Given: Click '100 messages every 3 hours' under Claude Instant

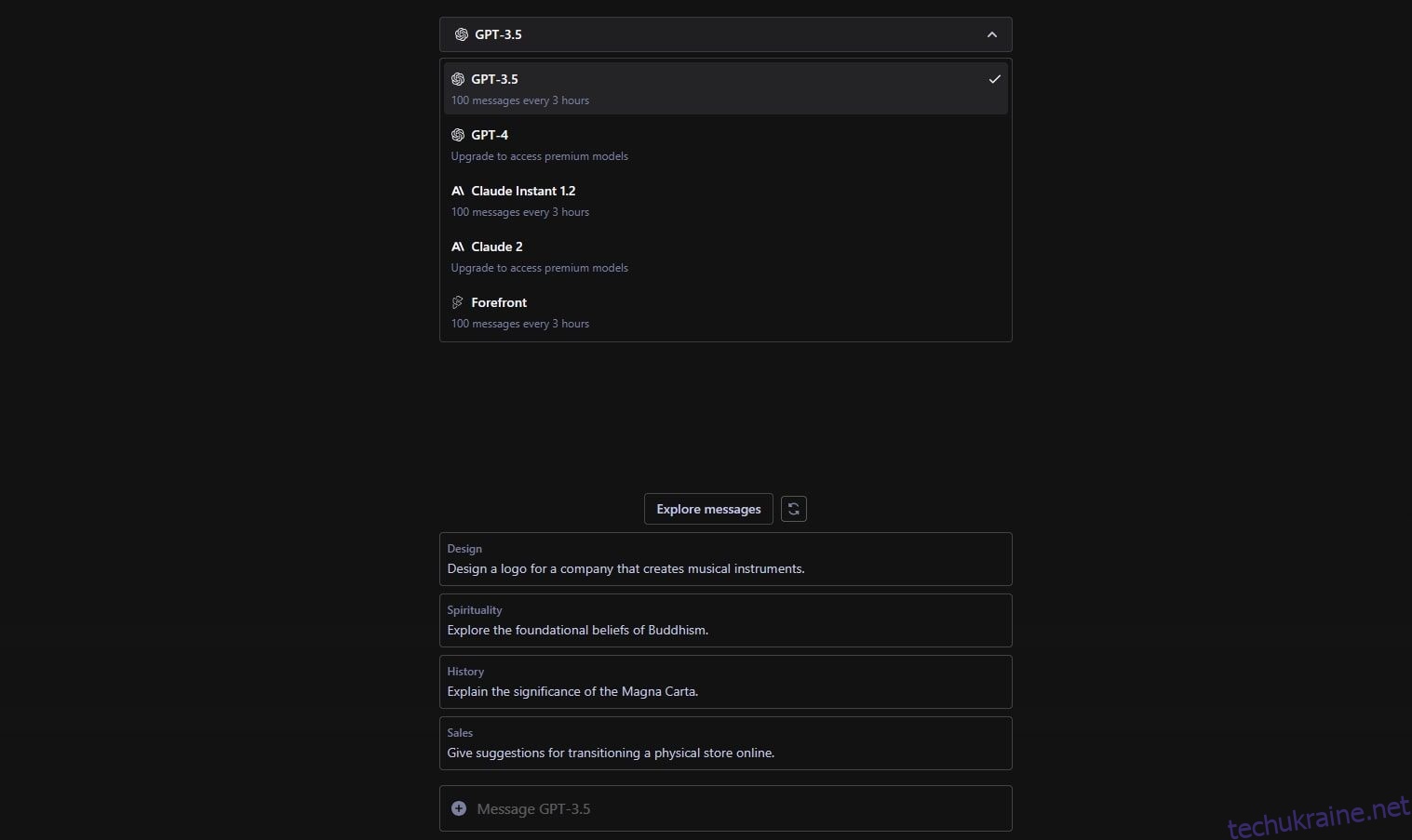Looking at the screenshot, I should (x=520, y=212).
